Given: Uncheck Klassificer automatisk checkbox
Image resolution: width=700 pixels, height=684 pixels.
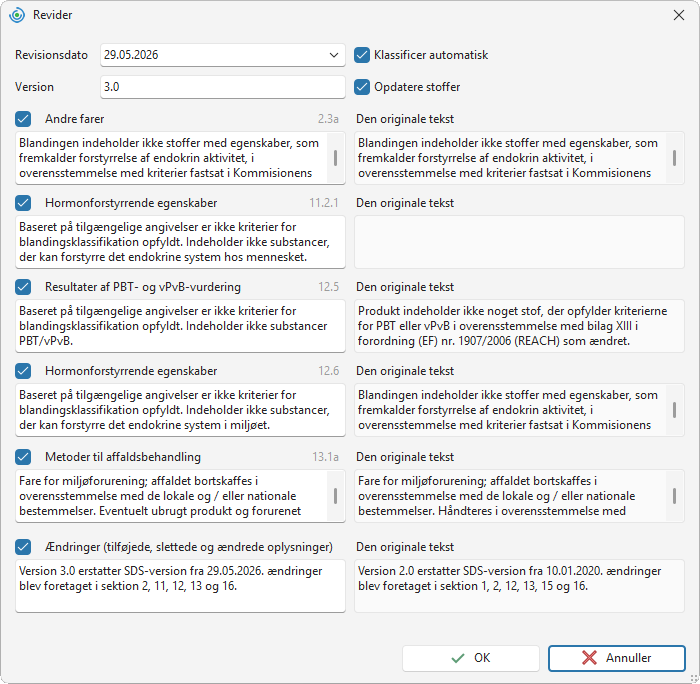Looking at the screenshot, I should (x=362, y=55).
